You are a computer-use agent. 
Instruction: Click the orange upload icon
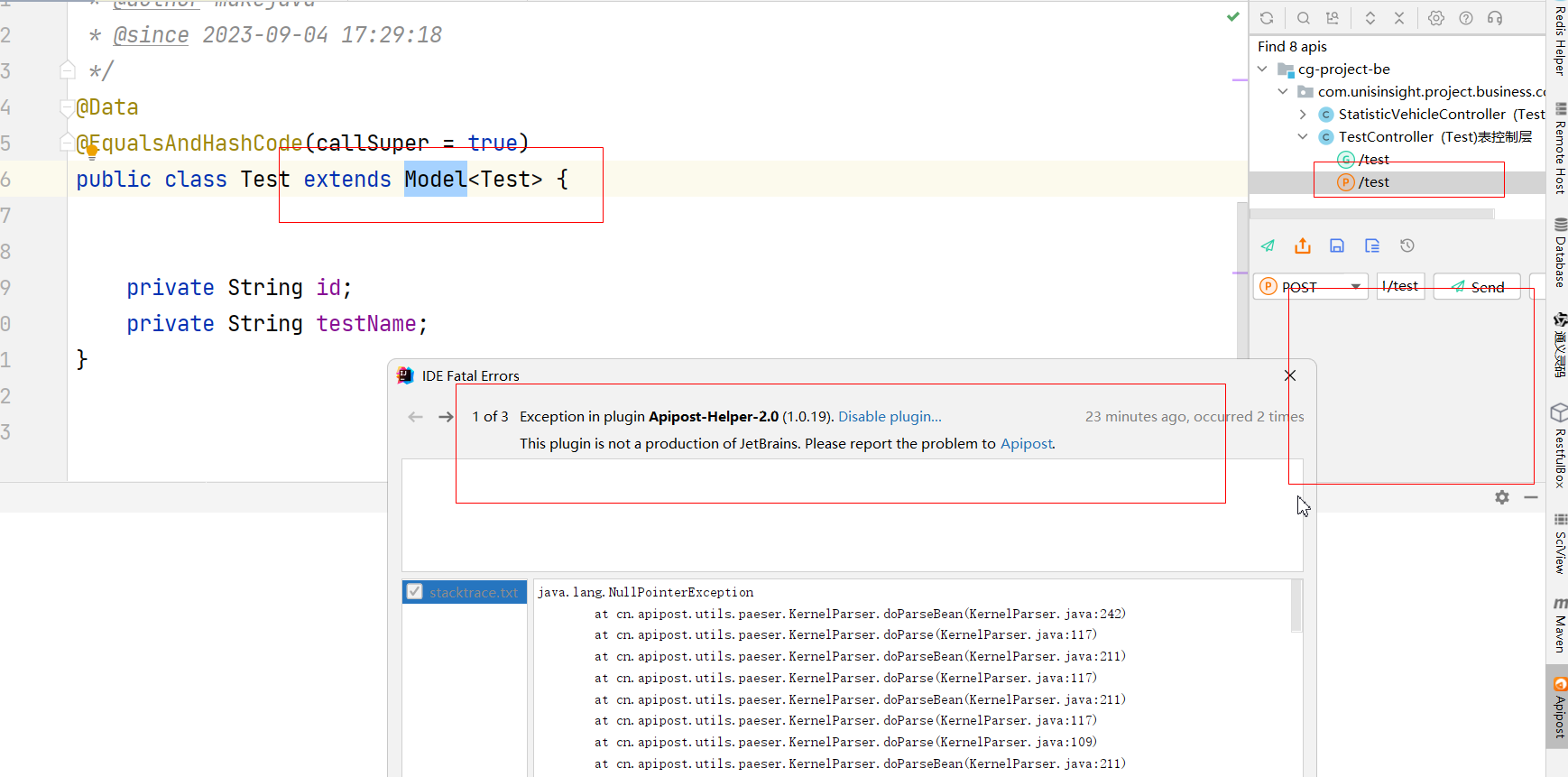point(1303,245)
